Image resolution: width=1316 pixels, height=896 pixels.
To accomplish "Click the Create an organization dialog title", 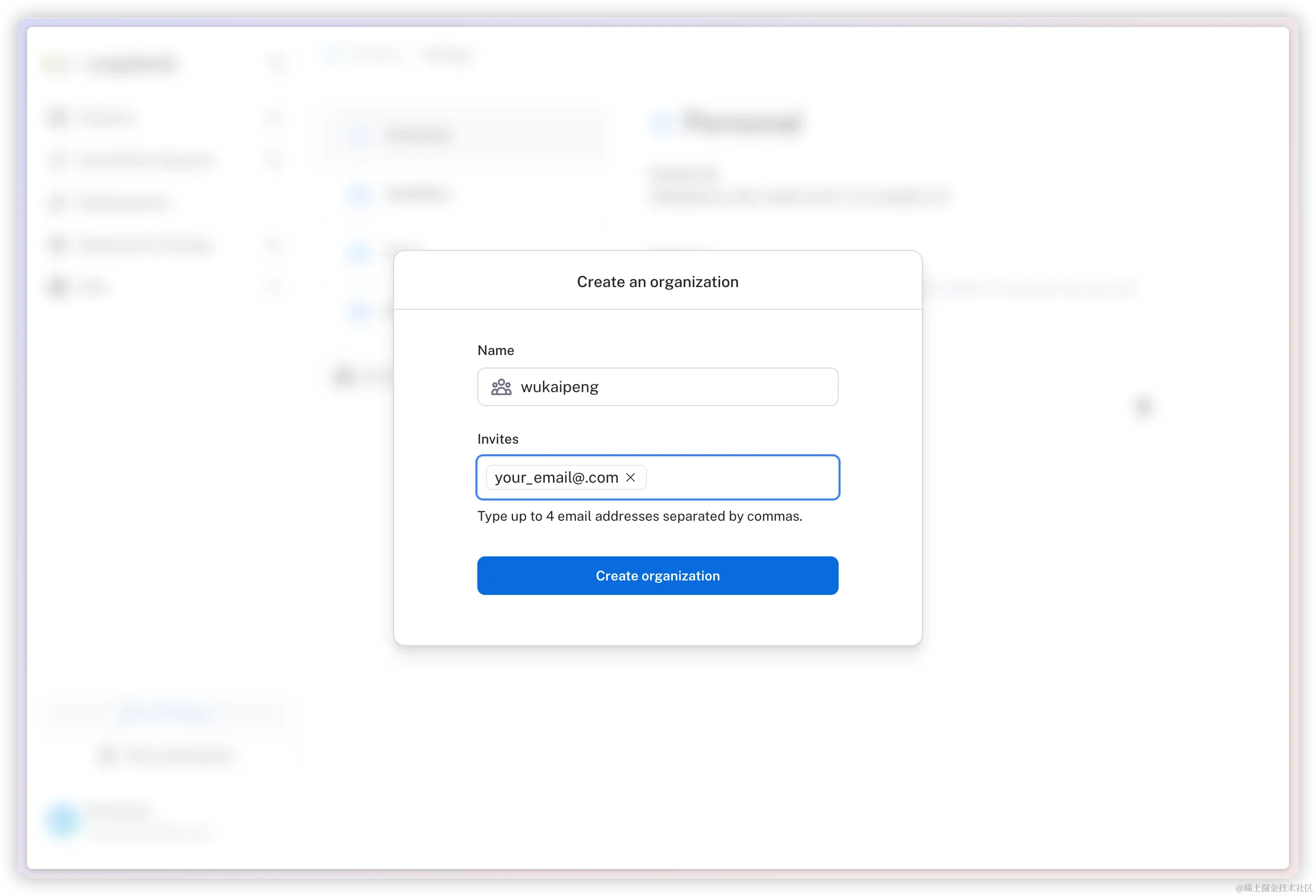I will click(658, 281).
